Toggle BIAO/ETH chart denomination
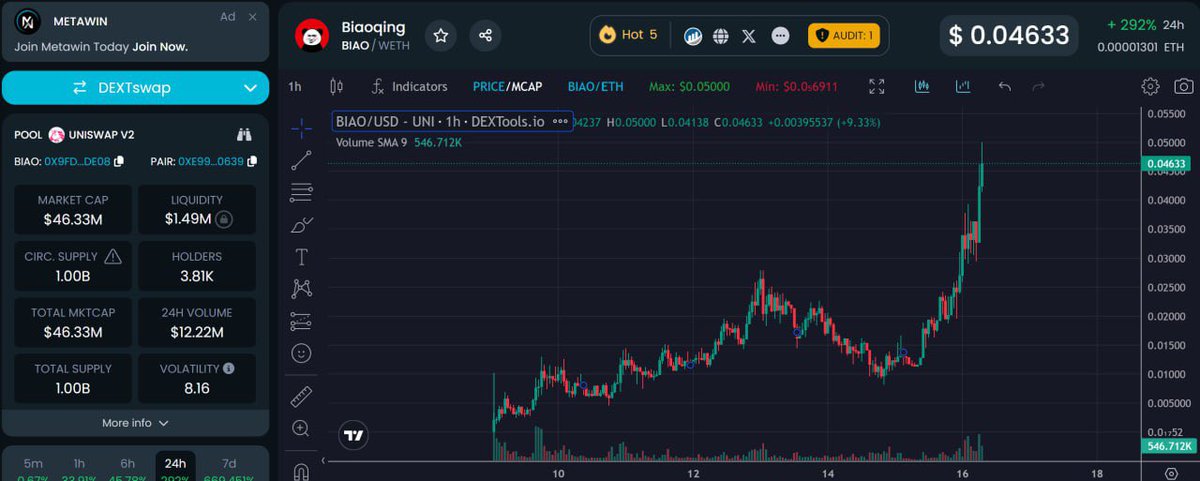 tap(595, 87)
